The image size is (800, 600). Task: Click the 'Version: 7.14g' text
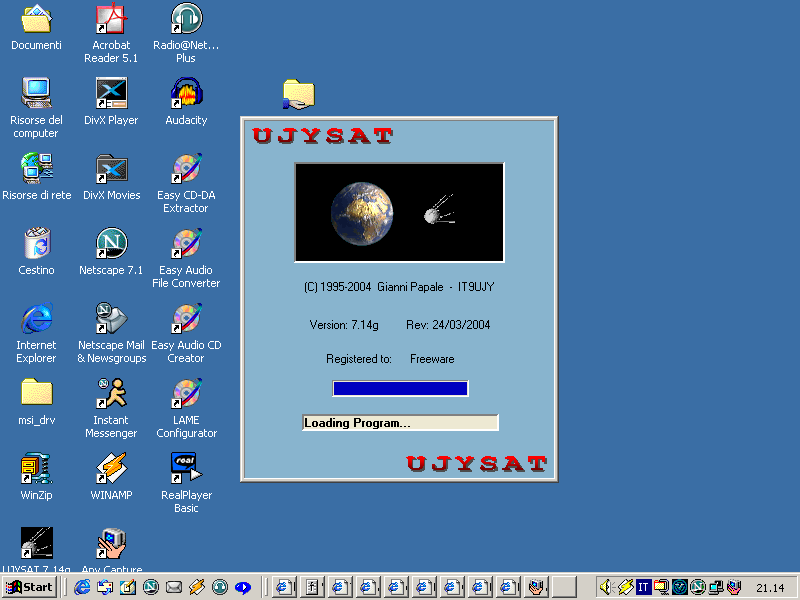(344, 325)
